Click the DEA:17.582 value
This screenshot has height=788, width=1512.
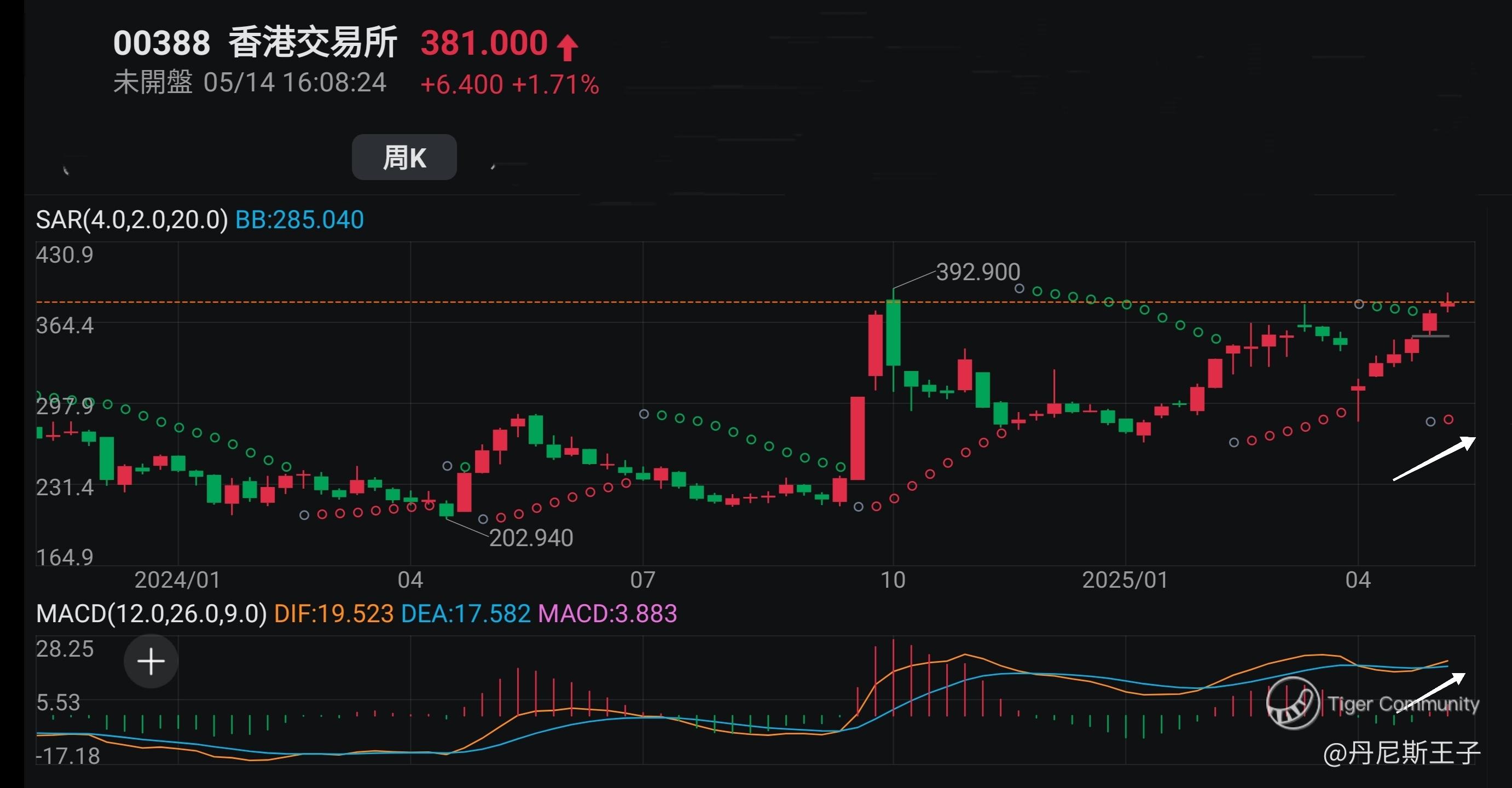pos(466,614)
